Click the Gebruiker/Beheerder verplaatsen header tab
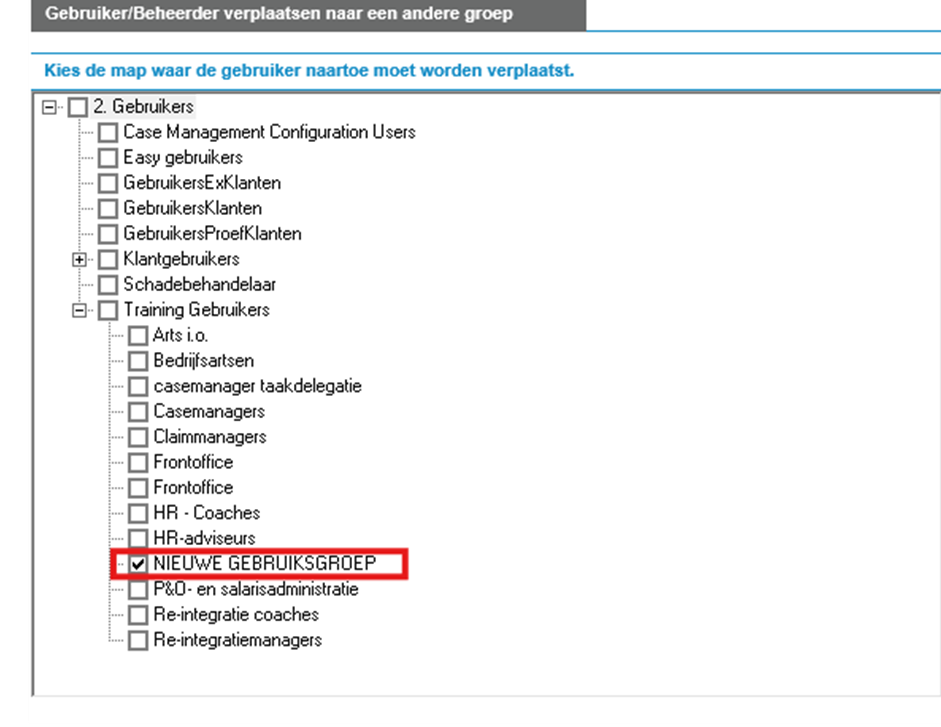The width and height of the screenshot is (941, 727). click(x=308, y=14)
